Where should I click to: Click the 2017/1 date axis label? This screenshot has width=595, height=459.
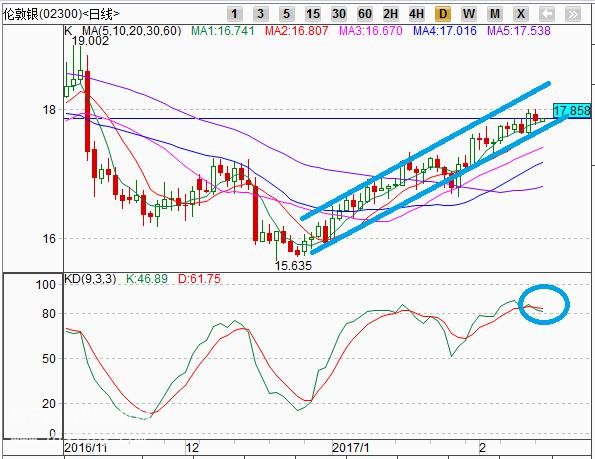coord(351,448)
